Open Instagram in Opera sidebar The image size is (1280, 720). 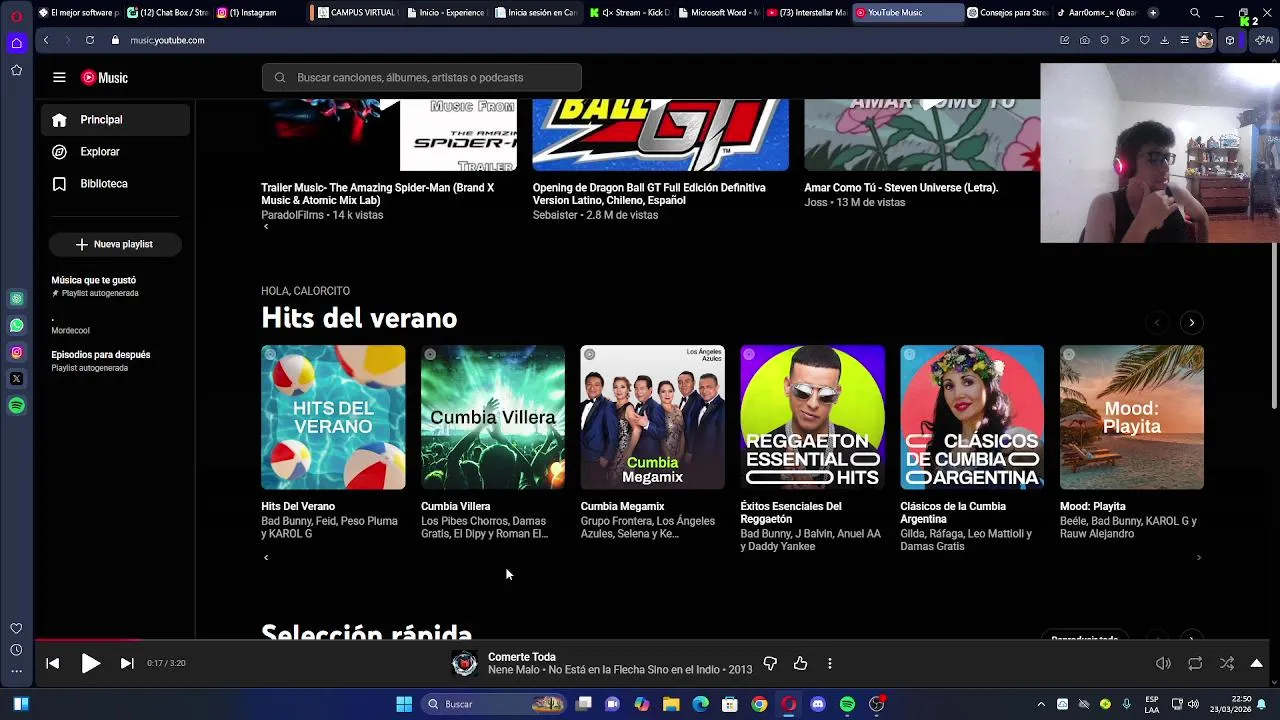tap(16, 353)
